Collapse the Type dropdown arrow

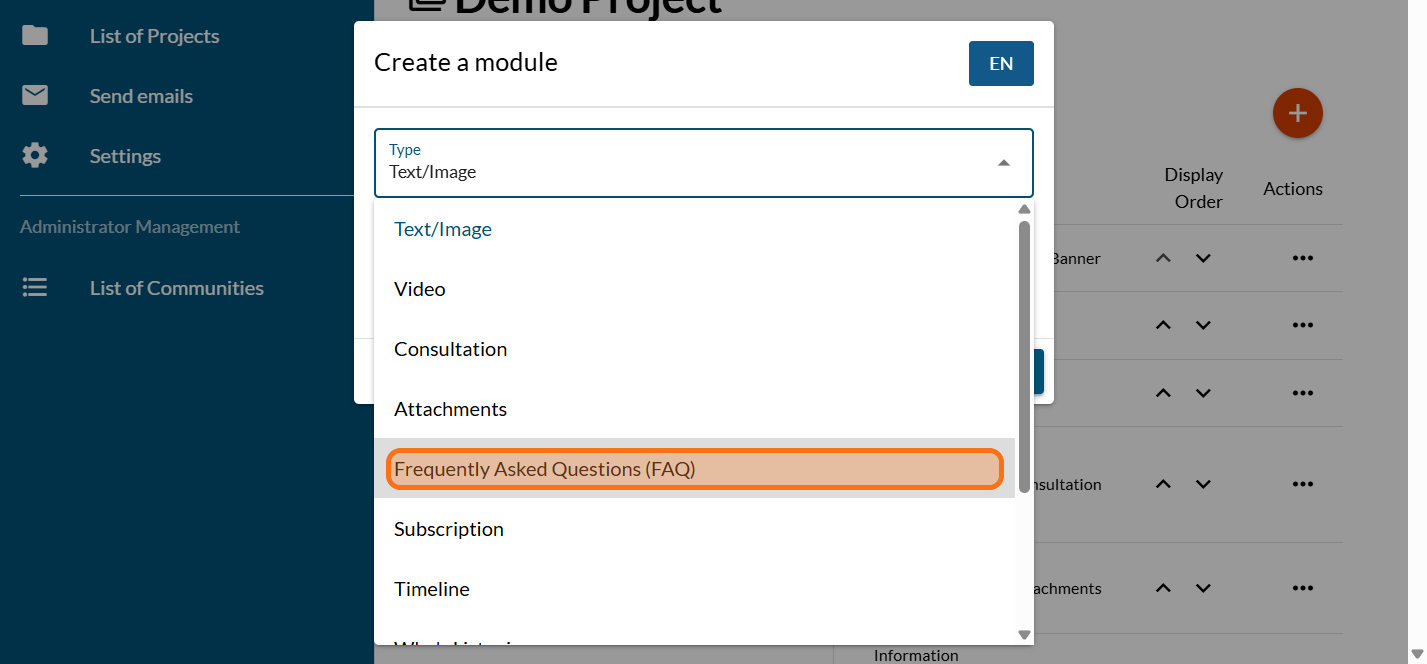click(1003, 163)
